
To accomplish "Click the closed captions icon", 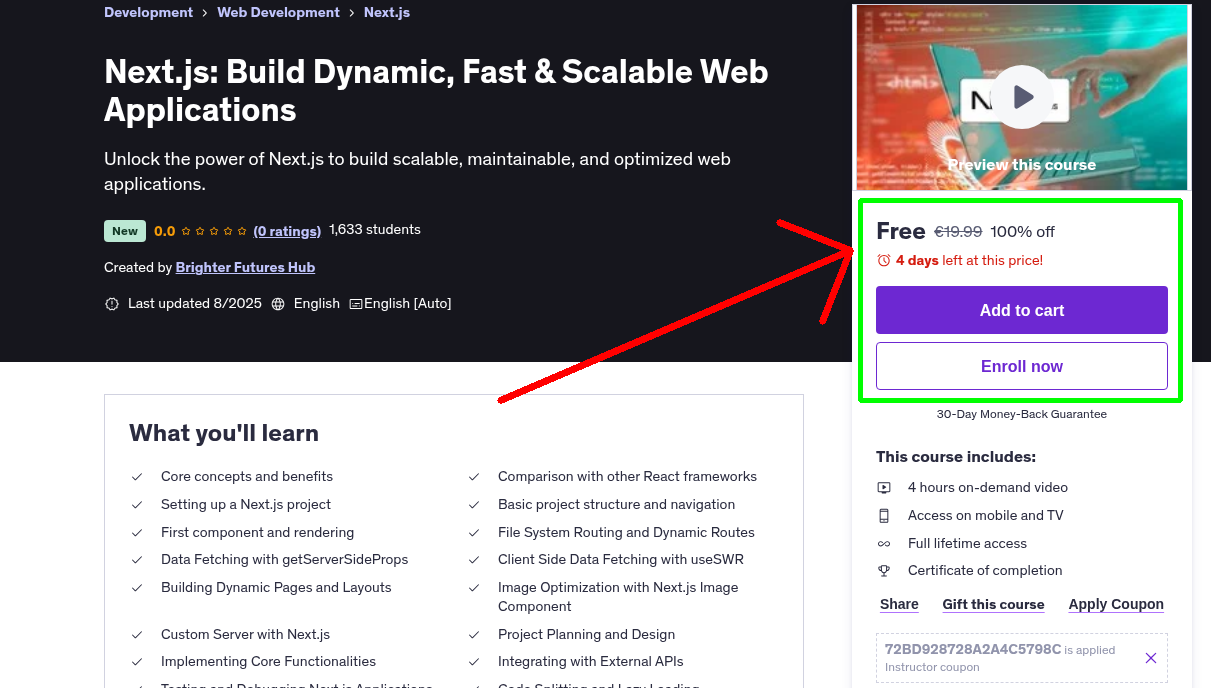I will click(x=355, y=304).
